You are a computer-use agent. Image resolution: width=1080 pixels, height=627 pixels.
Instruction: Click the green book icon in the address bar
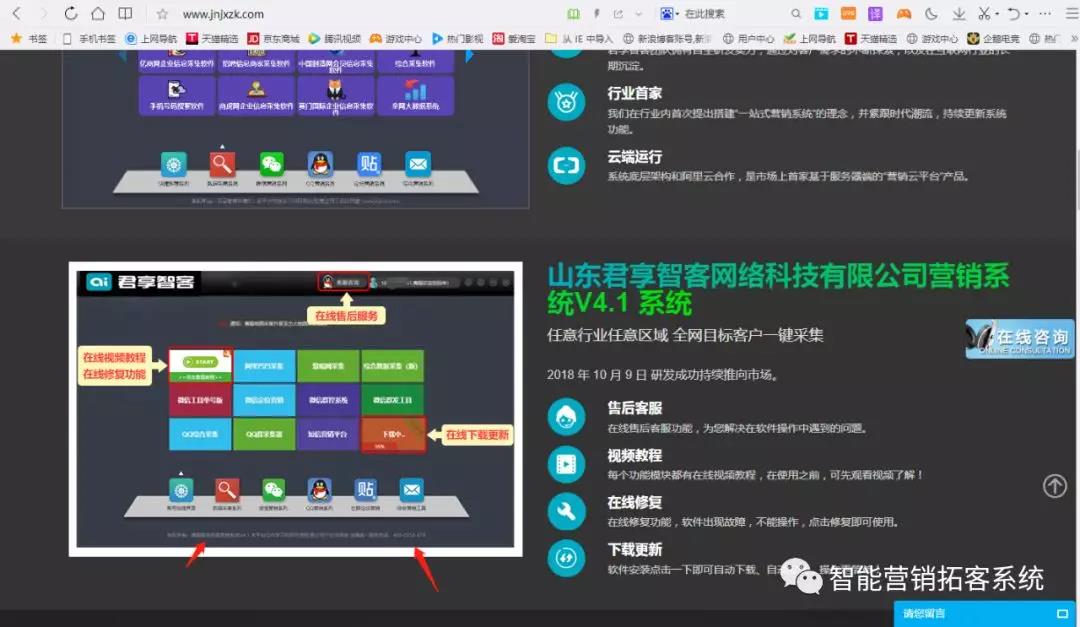coord(573,14)
